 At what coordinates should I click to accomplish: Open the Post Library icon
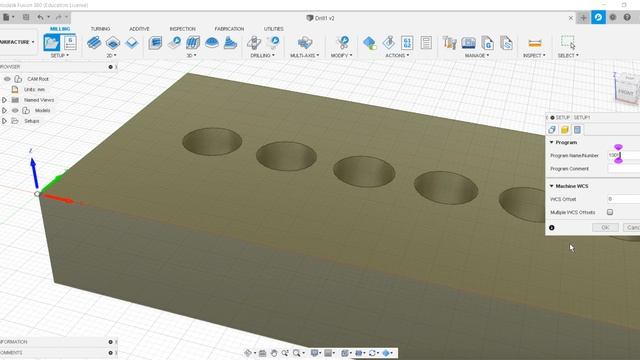487,43
